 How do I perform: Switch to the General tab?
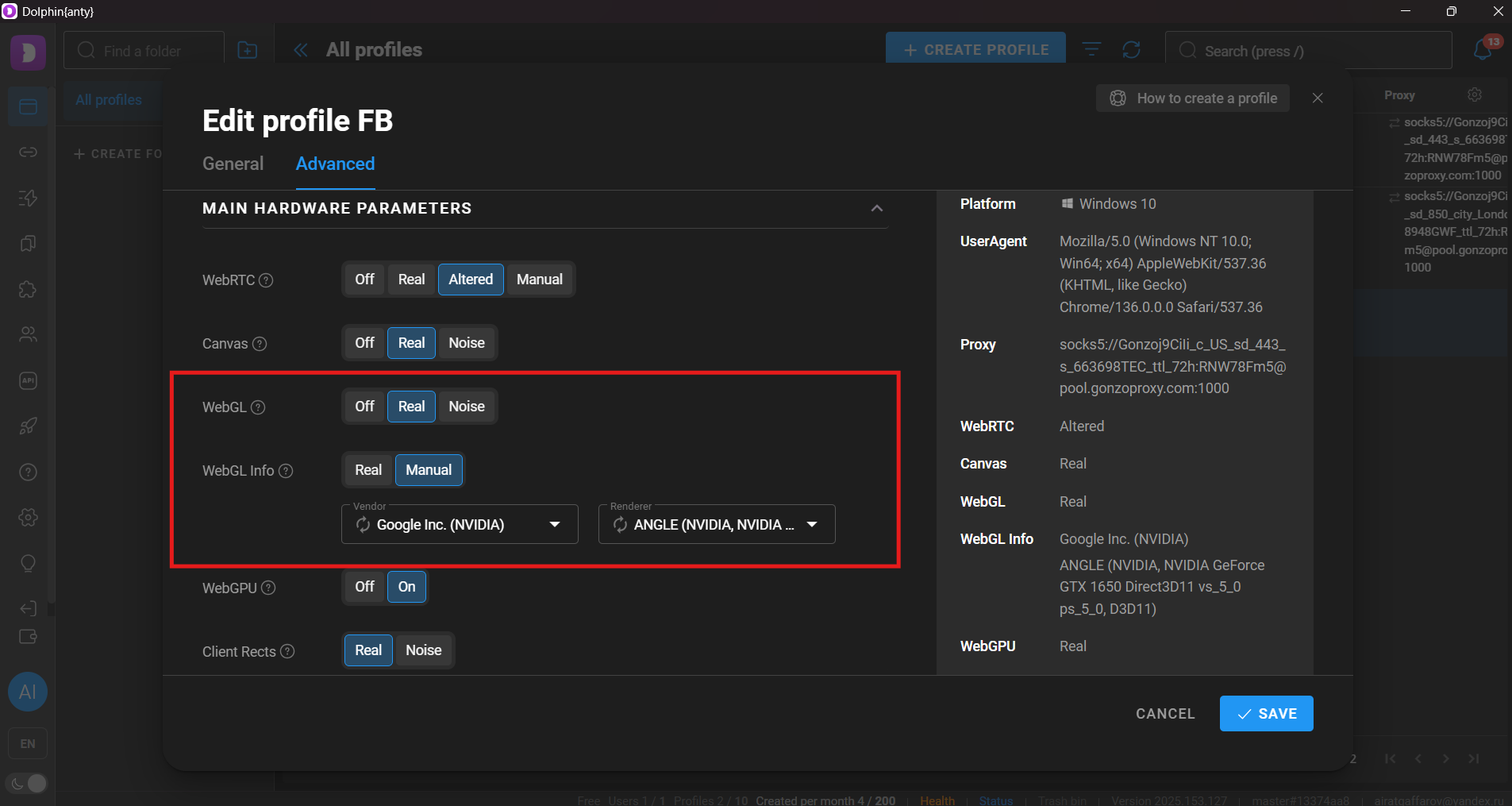pos(233,164)
